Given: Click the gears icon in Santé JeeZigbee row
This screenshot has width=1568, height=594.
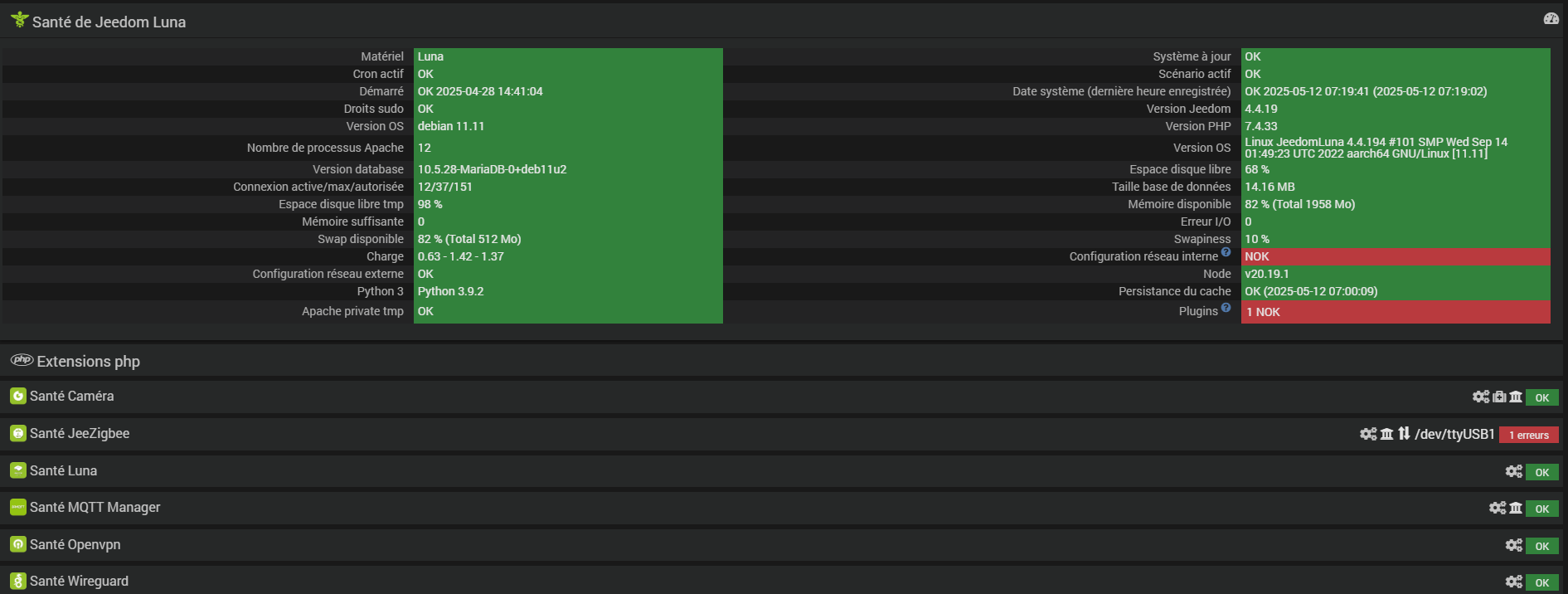Looking at the screenshot, I should (1368, 434).
